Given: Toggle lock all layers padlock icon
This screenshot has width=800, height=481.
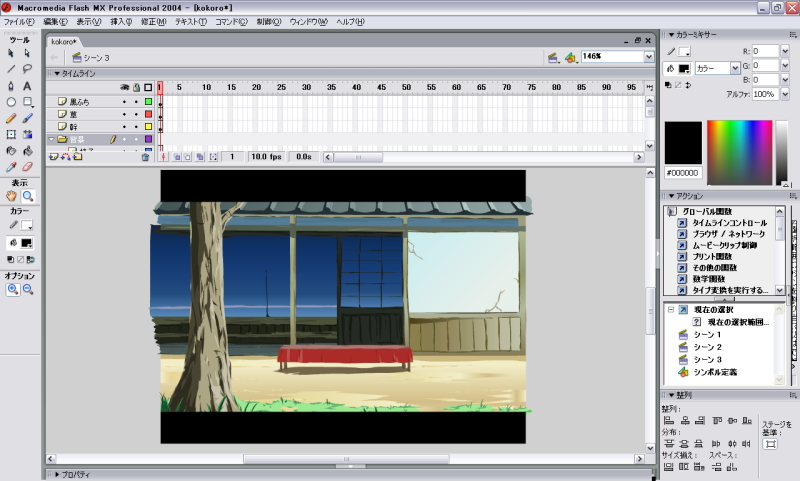Looking at the screenshot, I should 136,88.
